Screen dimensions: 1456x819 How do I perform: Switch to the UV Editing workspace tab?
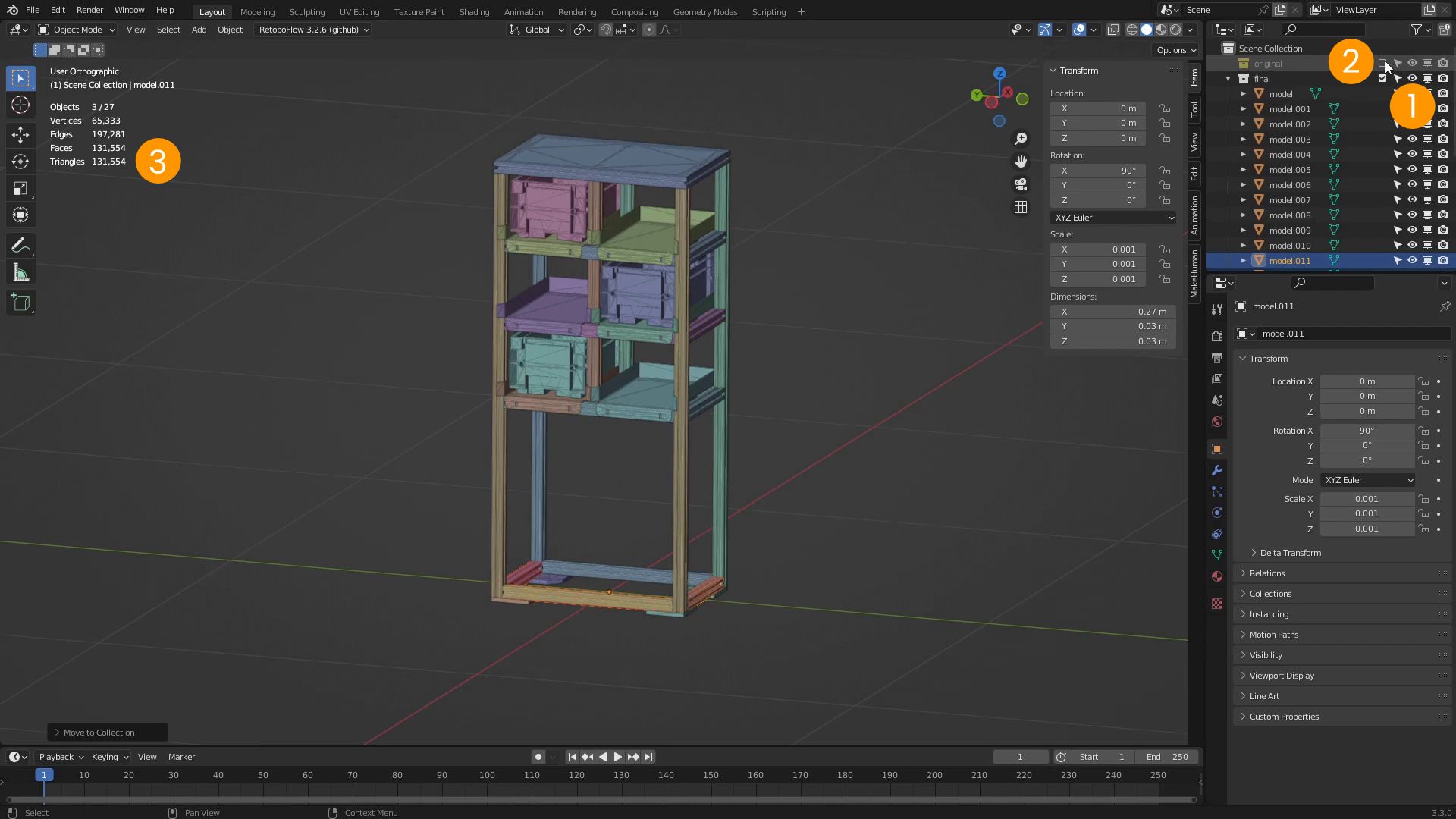point(359,11)
